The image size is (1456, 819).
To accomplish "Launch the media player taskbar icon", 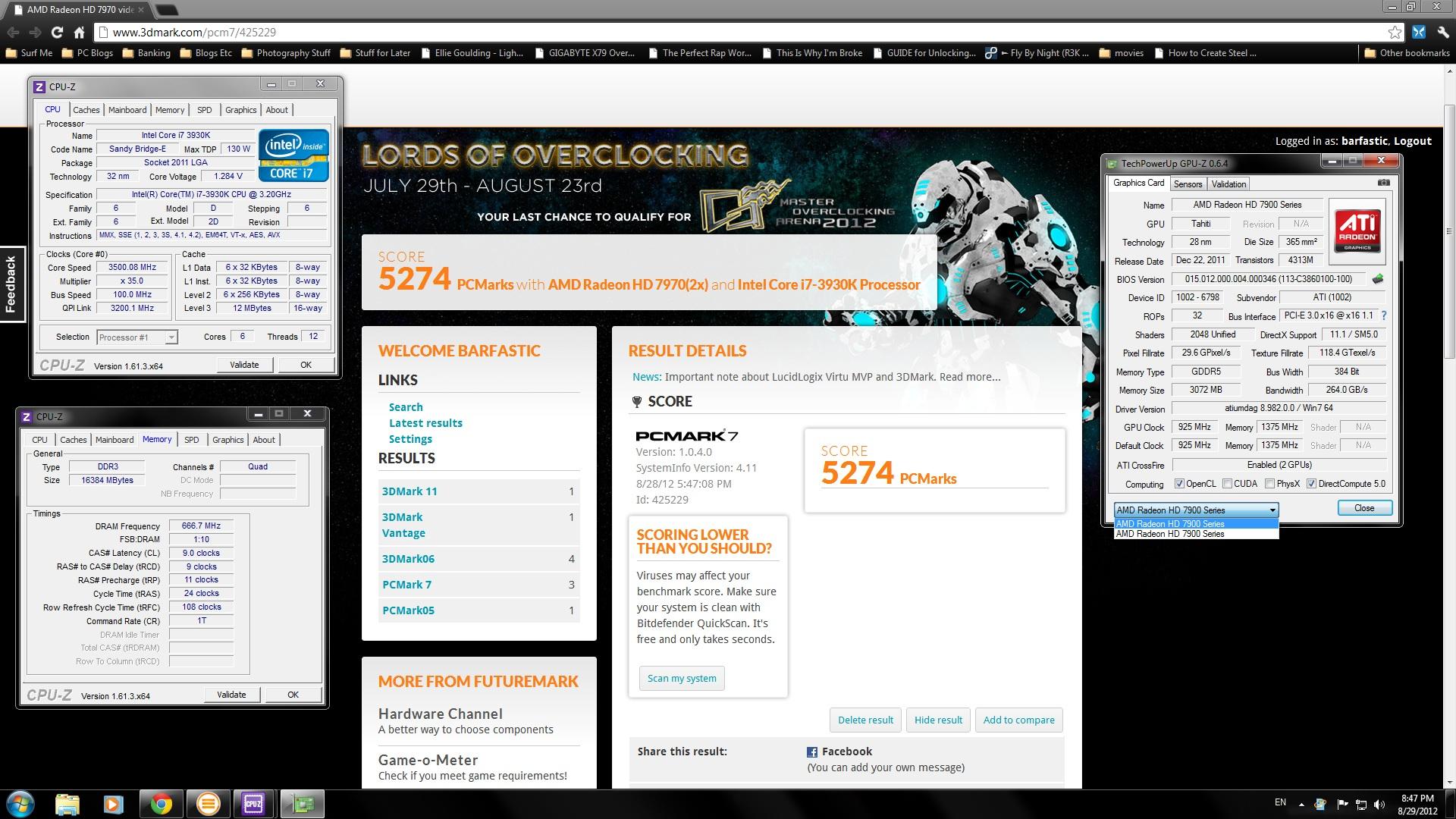I will click(x=113, y=804).
